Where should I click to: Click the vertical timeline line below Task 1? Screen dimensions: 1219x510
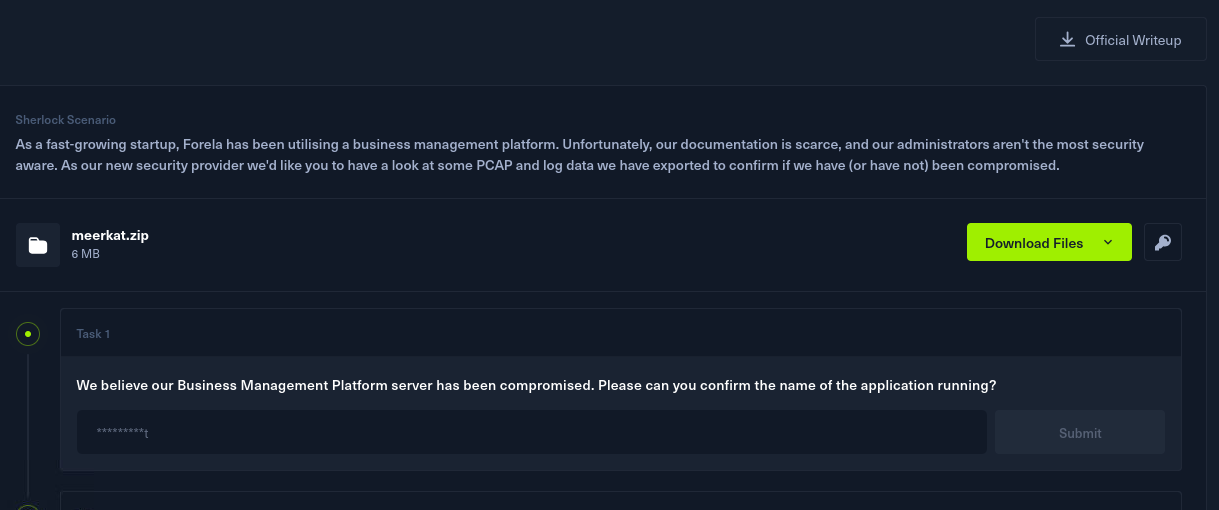[28, 420]
